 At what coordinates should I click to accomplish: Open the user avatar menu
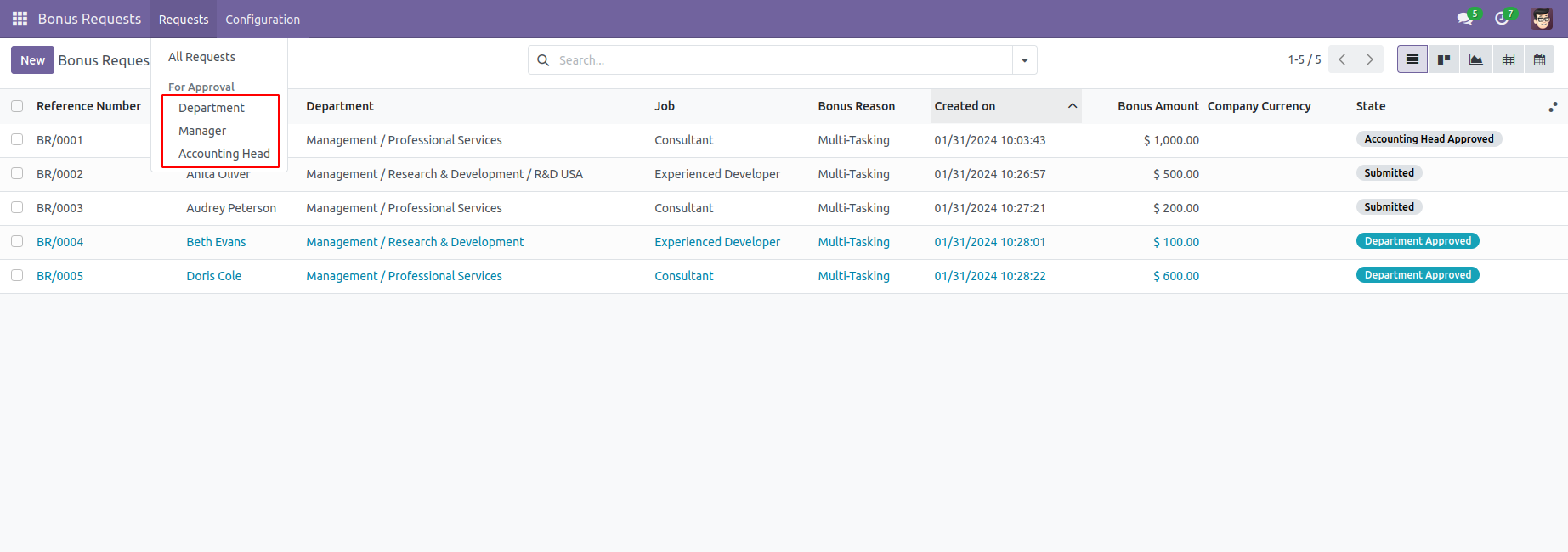point(1542,19)
